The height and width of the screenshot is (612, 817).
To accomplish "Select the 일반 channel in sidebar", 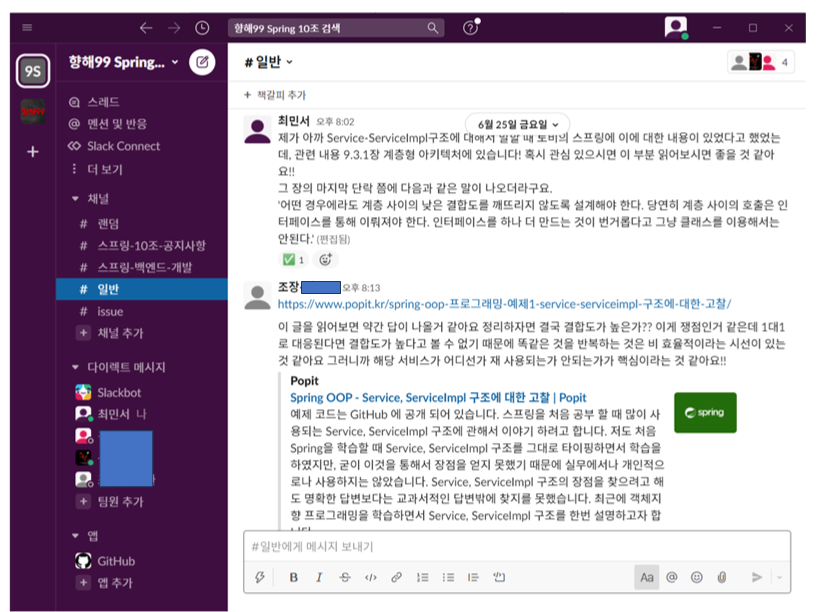I will (x=142, y=289).
